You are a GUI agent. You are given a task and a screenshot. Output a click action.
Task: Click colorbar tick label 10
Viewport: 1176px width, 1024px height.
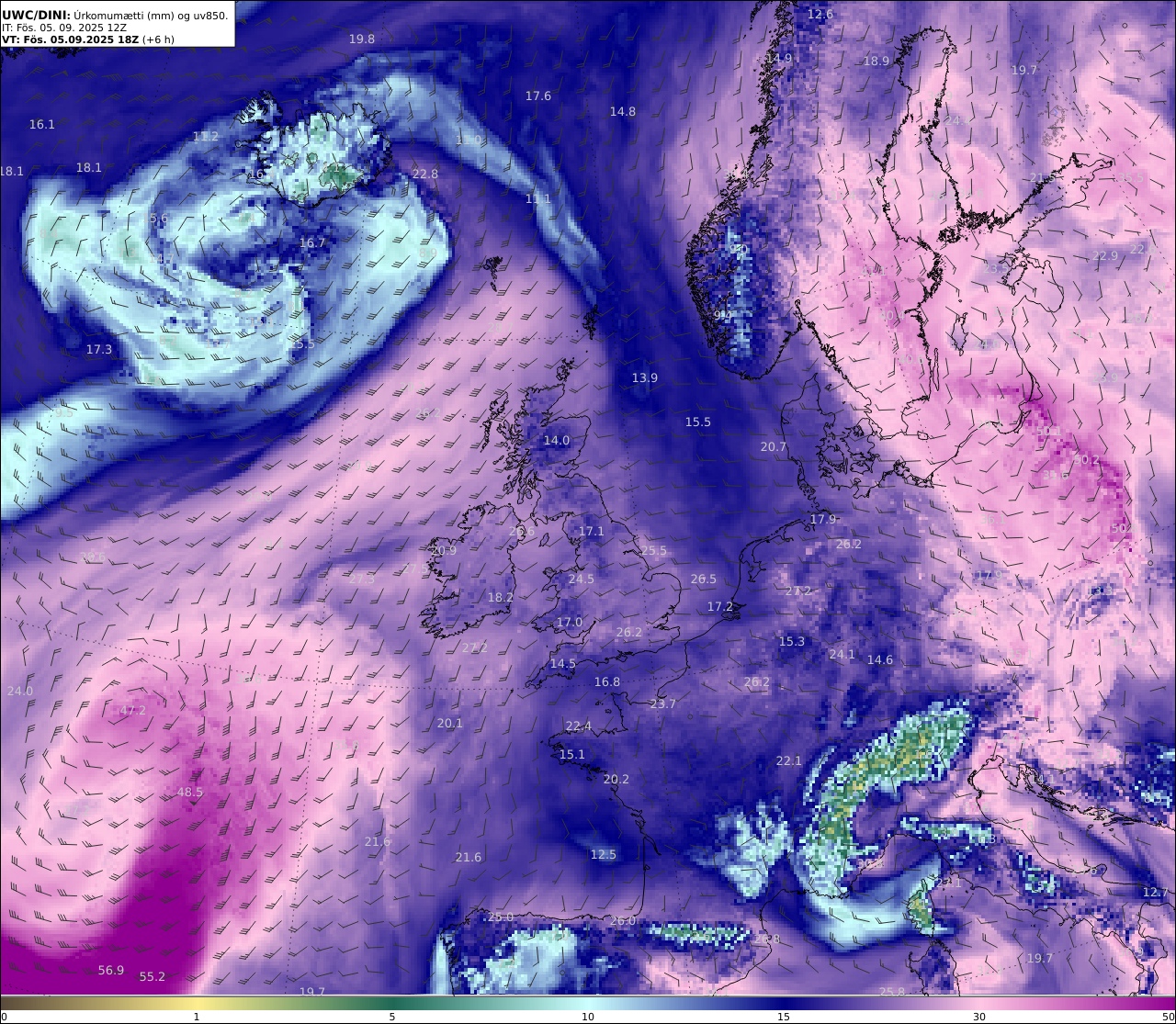click(x=588, y=1017)
